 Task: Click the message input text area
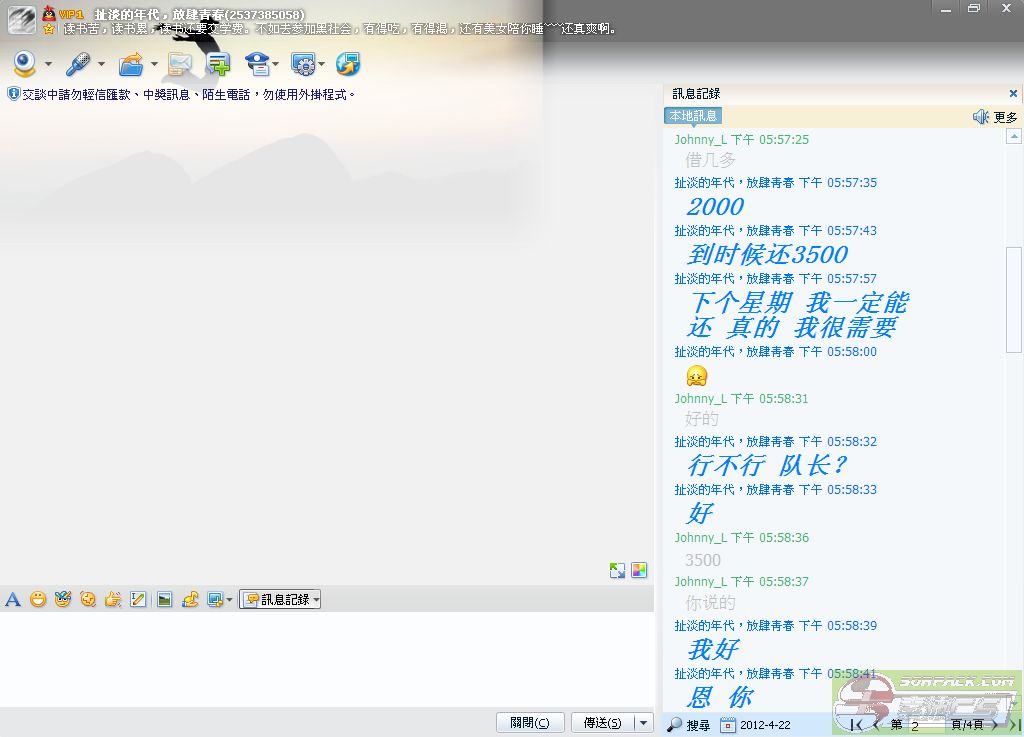click(x=326, y=658)
